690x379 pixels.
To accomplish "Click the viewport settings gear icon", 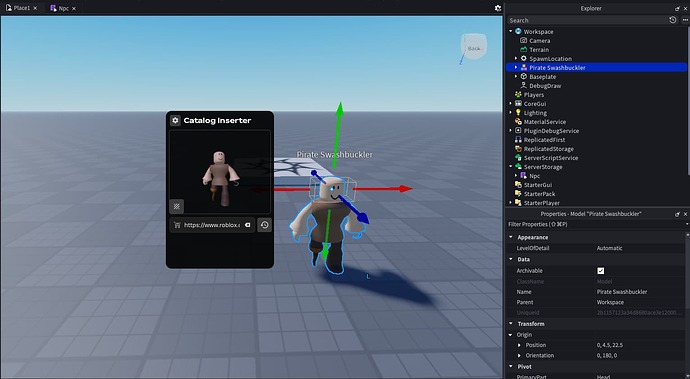I will 498,8.
